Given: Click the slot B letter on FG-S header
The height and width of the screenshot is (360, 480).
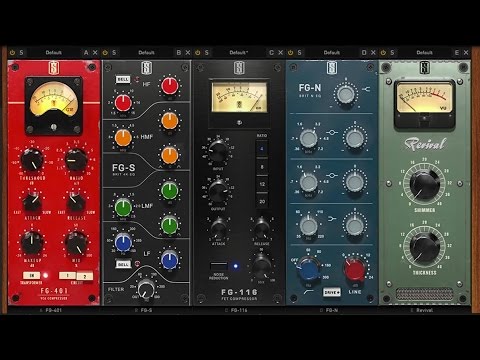Looking at the screenshot, I should (179, 53).
